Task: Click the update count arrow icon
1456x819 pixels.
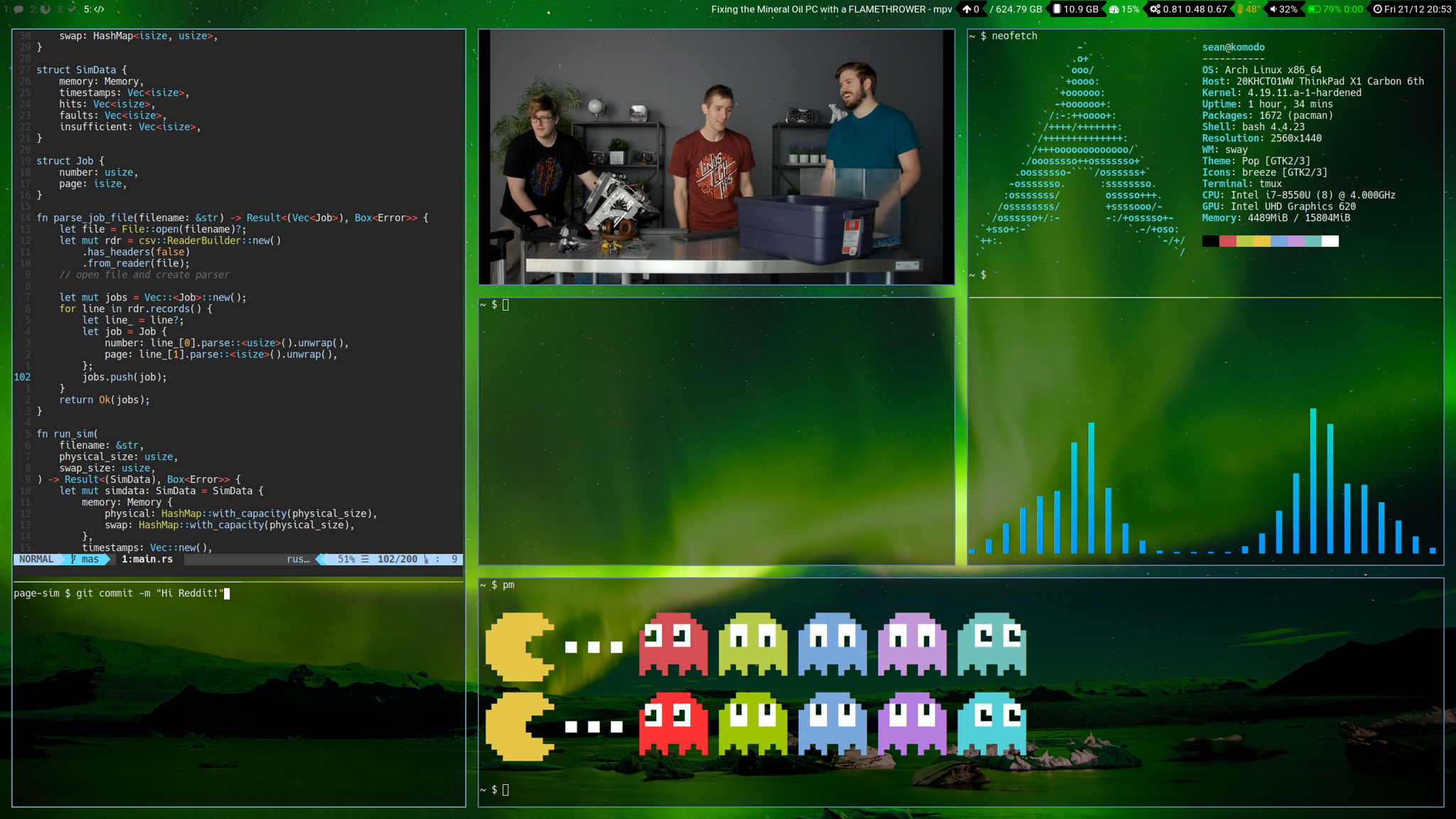Action: (967, 9)
